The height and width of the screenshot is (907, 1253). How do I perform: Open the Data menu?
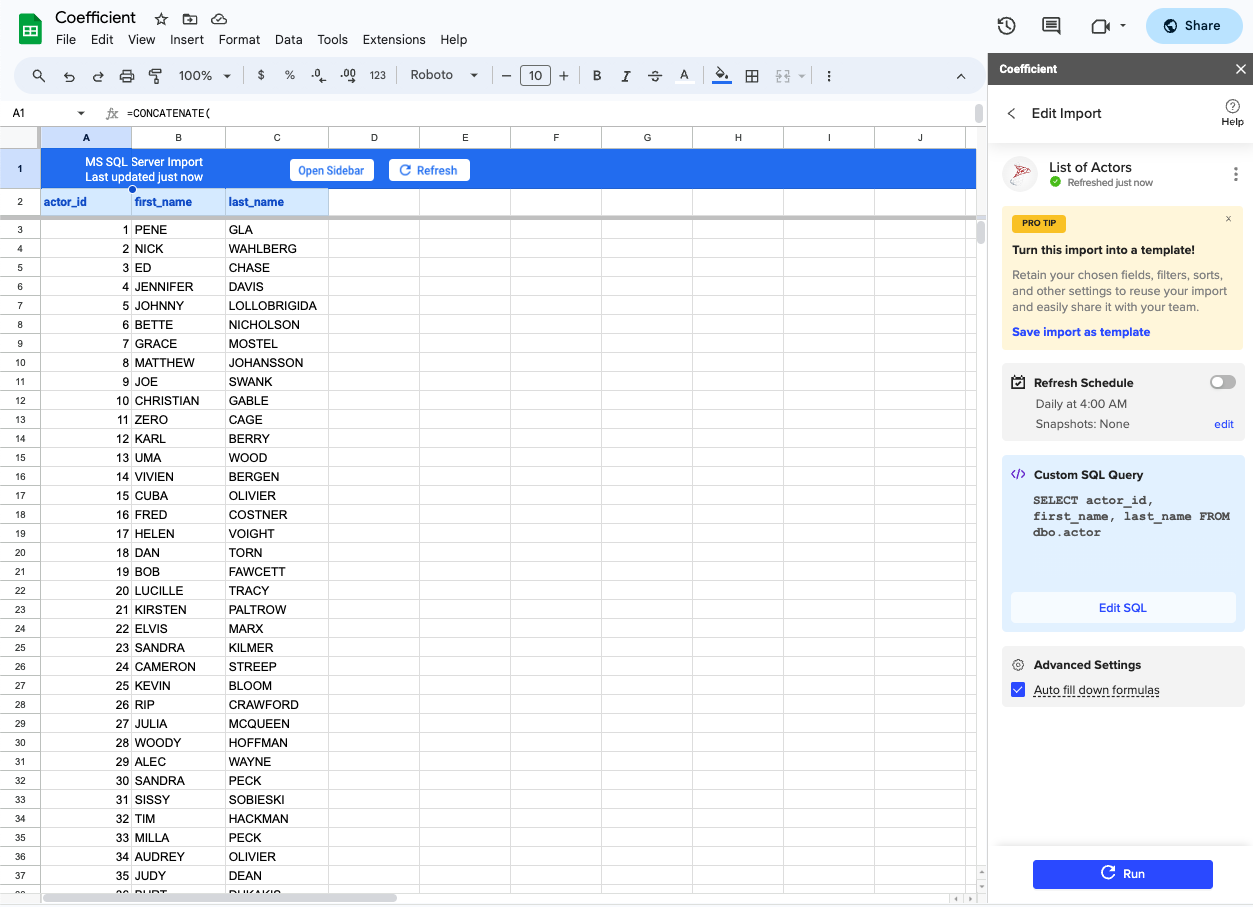pyautogui.click(x=288, y=40)
